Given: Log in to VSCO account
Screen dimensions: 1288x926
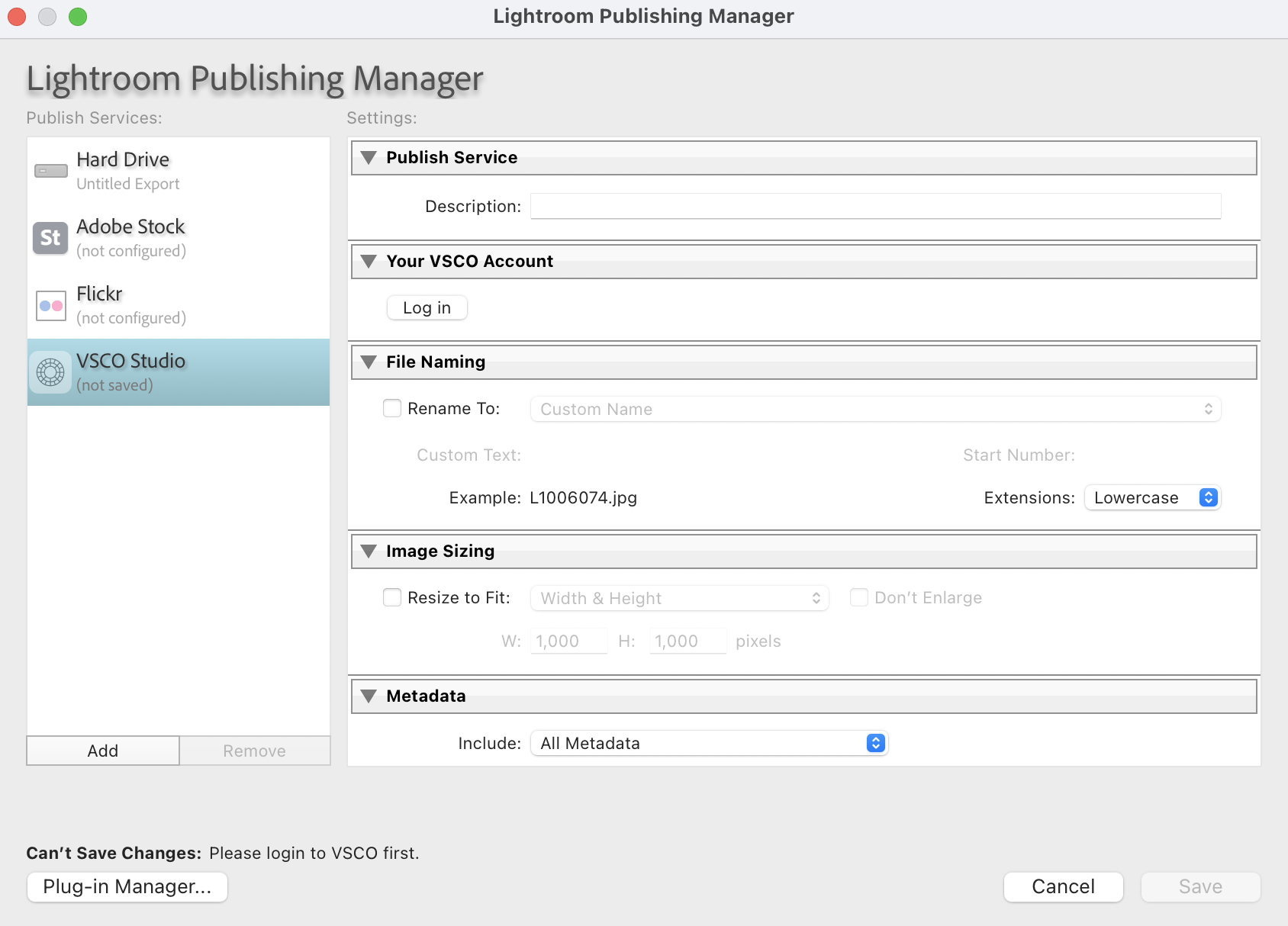Looking at the screenshot, I should [x=427, y=307].
